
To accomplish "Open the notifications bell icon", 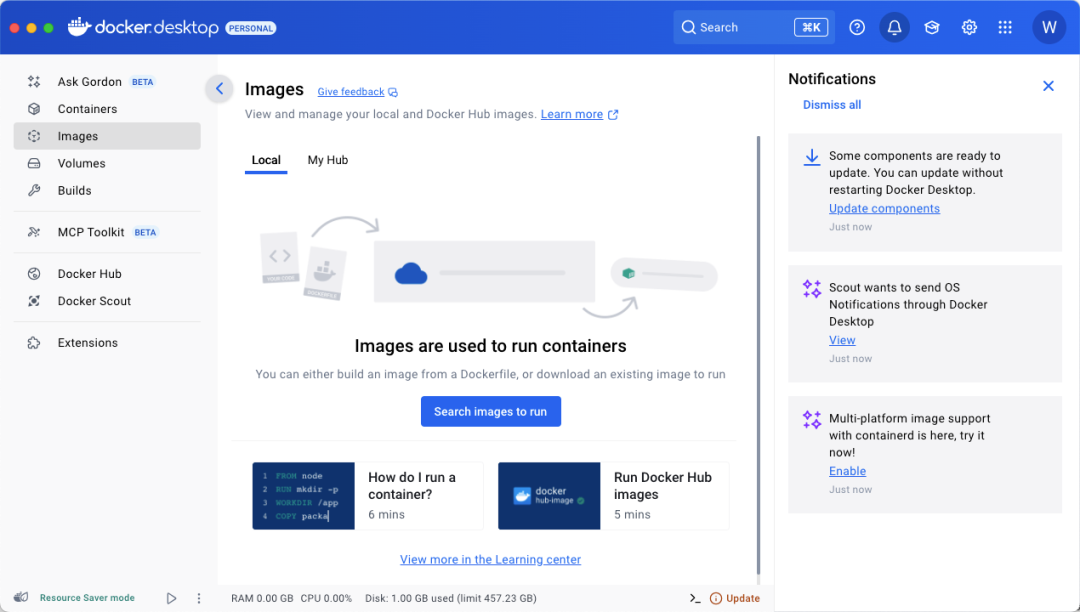I will (894, 28).
